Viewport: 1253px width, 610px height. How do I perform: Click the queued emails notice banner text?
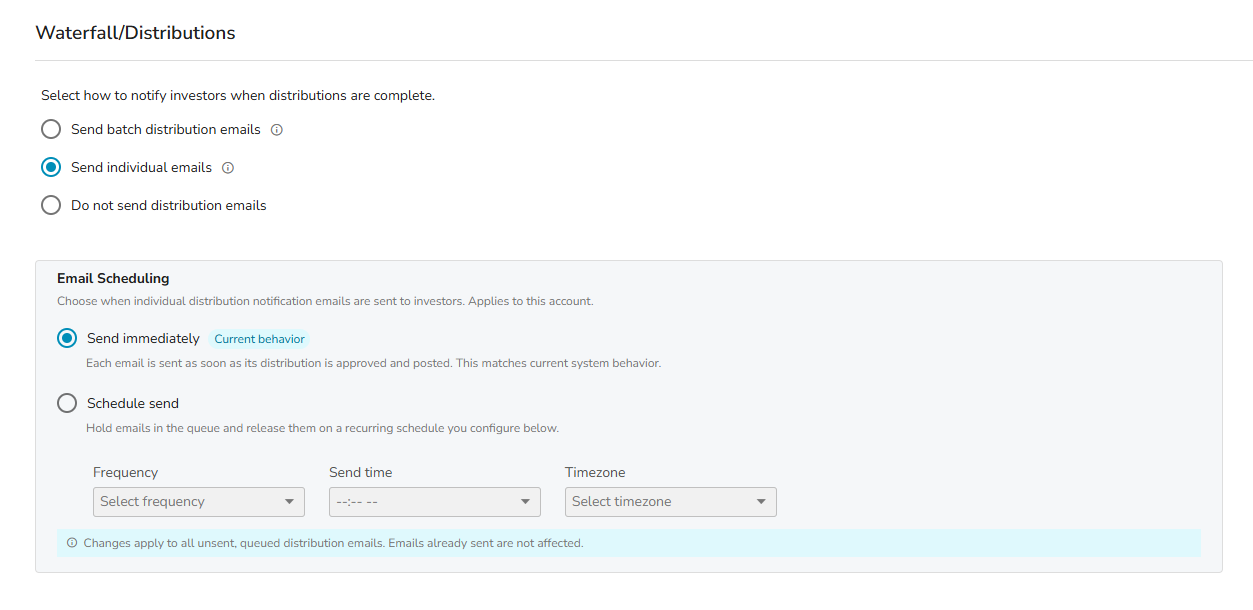coord(333,543)
